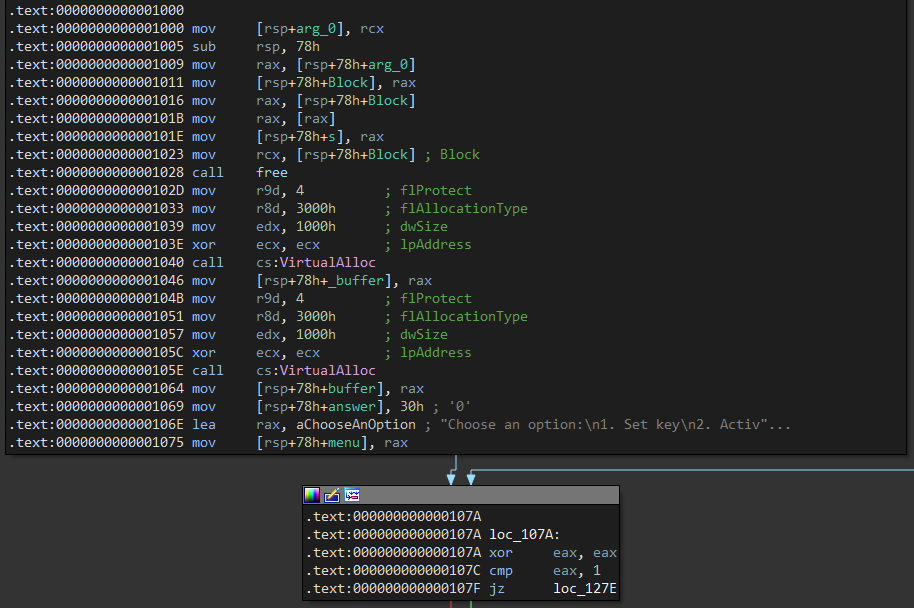Click the 's' variable at address 101E
The height and width of the screenshot is (608, 914).
click(x=332, y=136)
